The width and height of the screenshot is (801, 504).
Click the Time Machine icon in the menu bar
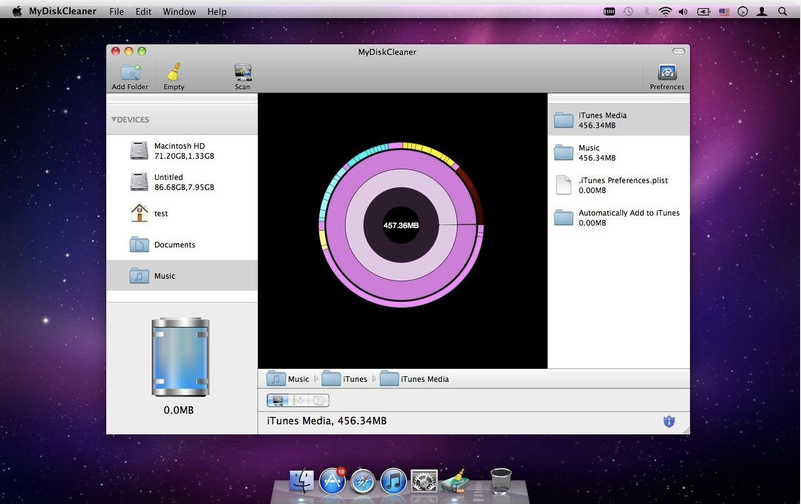coord(628,11)
